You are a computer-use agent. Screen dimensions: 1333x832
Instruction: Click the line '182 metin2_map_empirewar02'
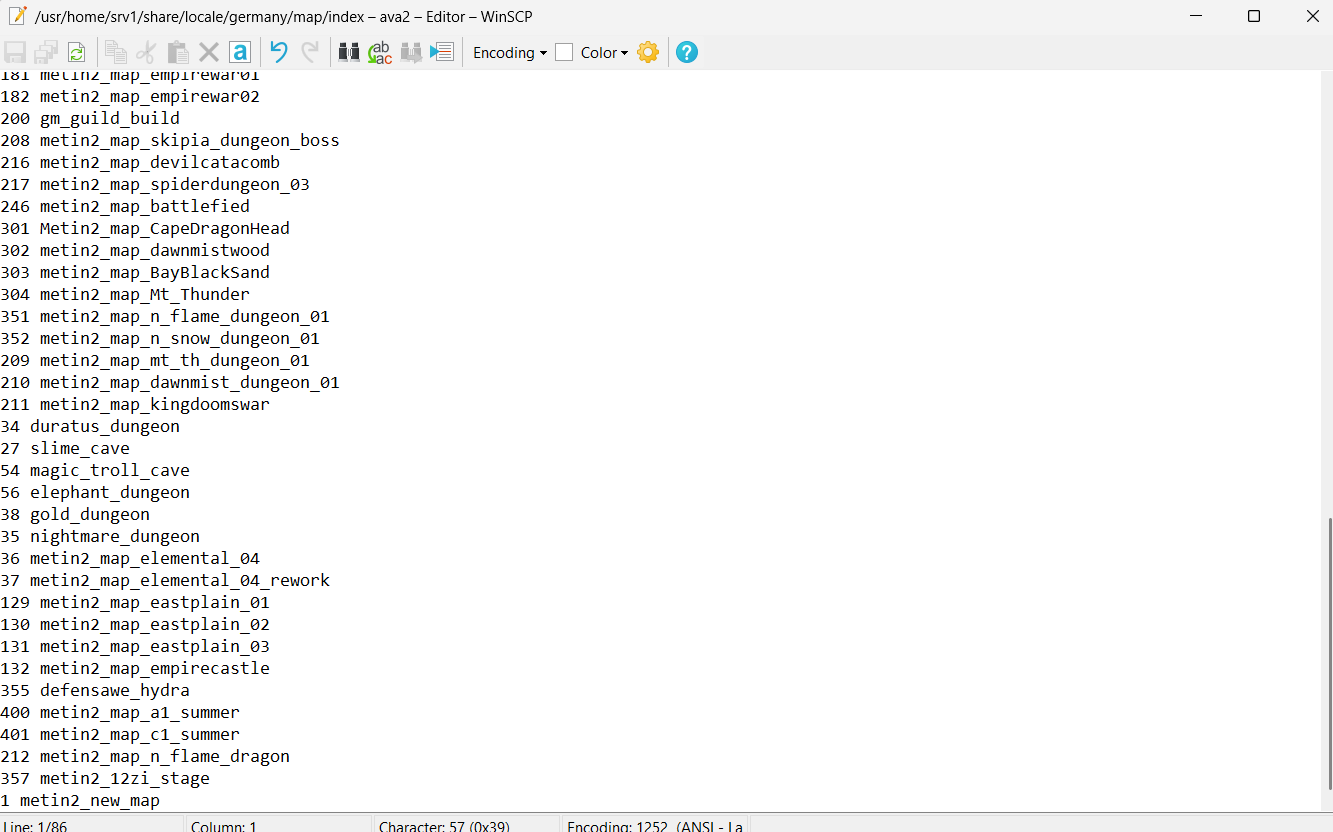click(130, 96)
